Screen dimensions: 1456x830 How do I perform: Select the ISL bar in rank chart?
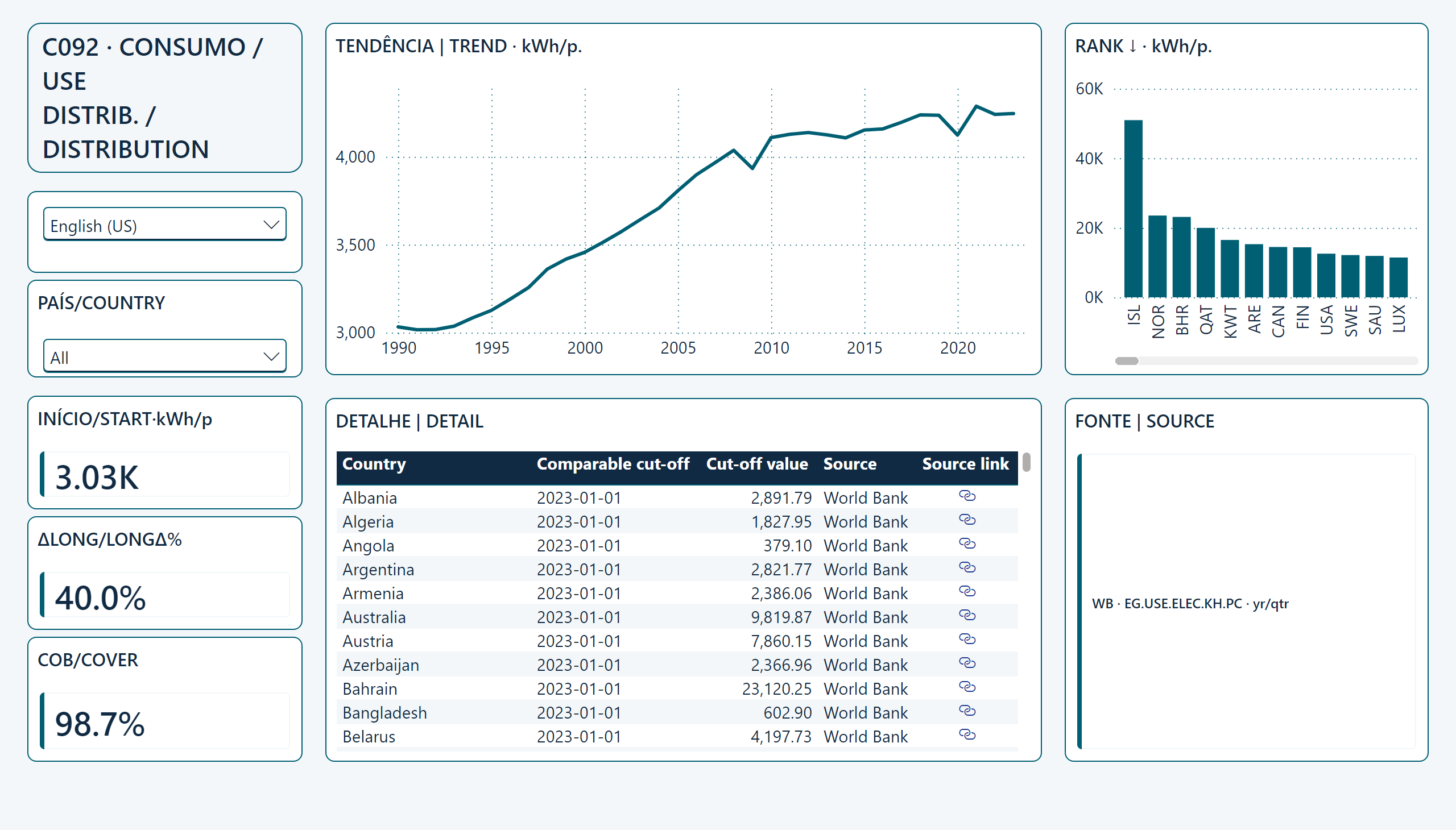[1133, 209]
